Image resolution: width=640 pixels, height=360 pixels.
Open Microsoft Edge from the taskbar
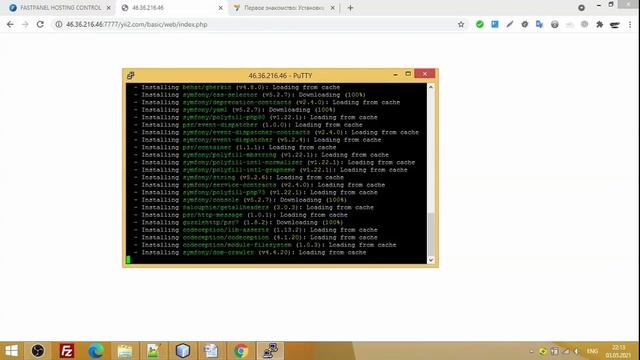96,351
